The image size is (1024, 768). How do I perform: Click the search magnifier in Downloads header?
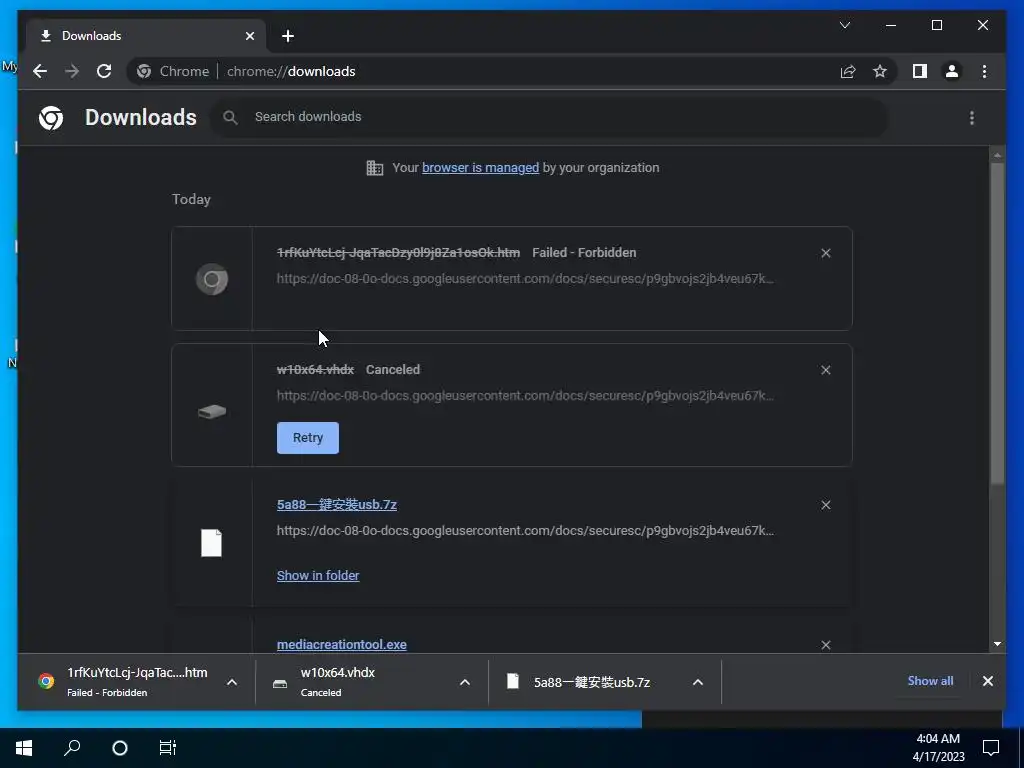(x=230, y=118)
